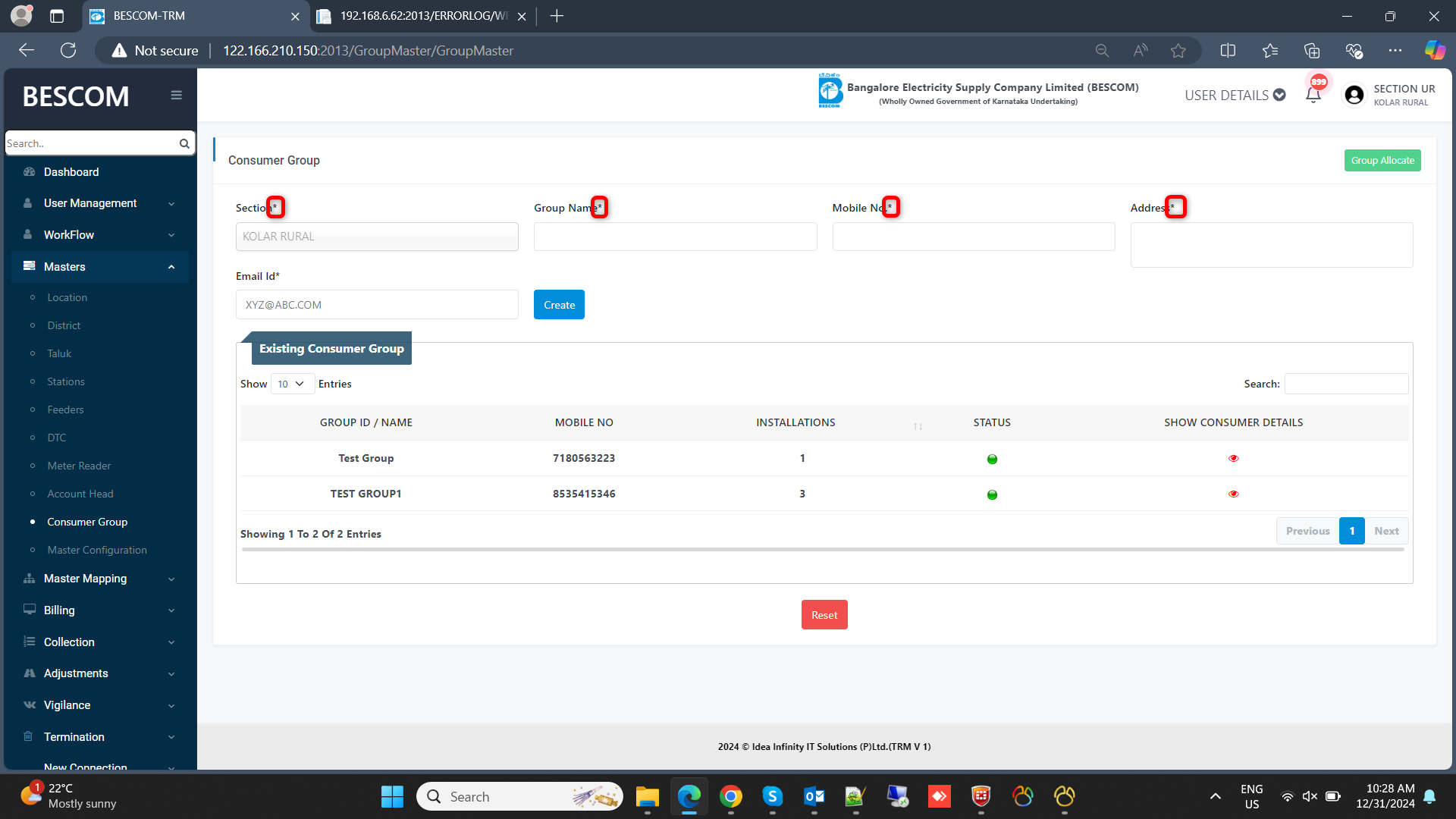Click the installations column sort arrows
1456x819 pixels.
tap(918, 426)
